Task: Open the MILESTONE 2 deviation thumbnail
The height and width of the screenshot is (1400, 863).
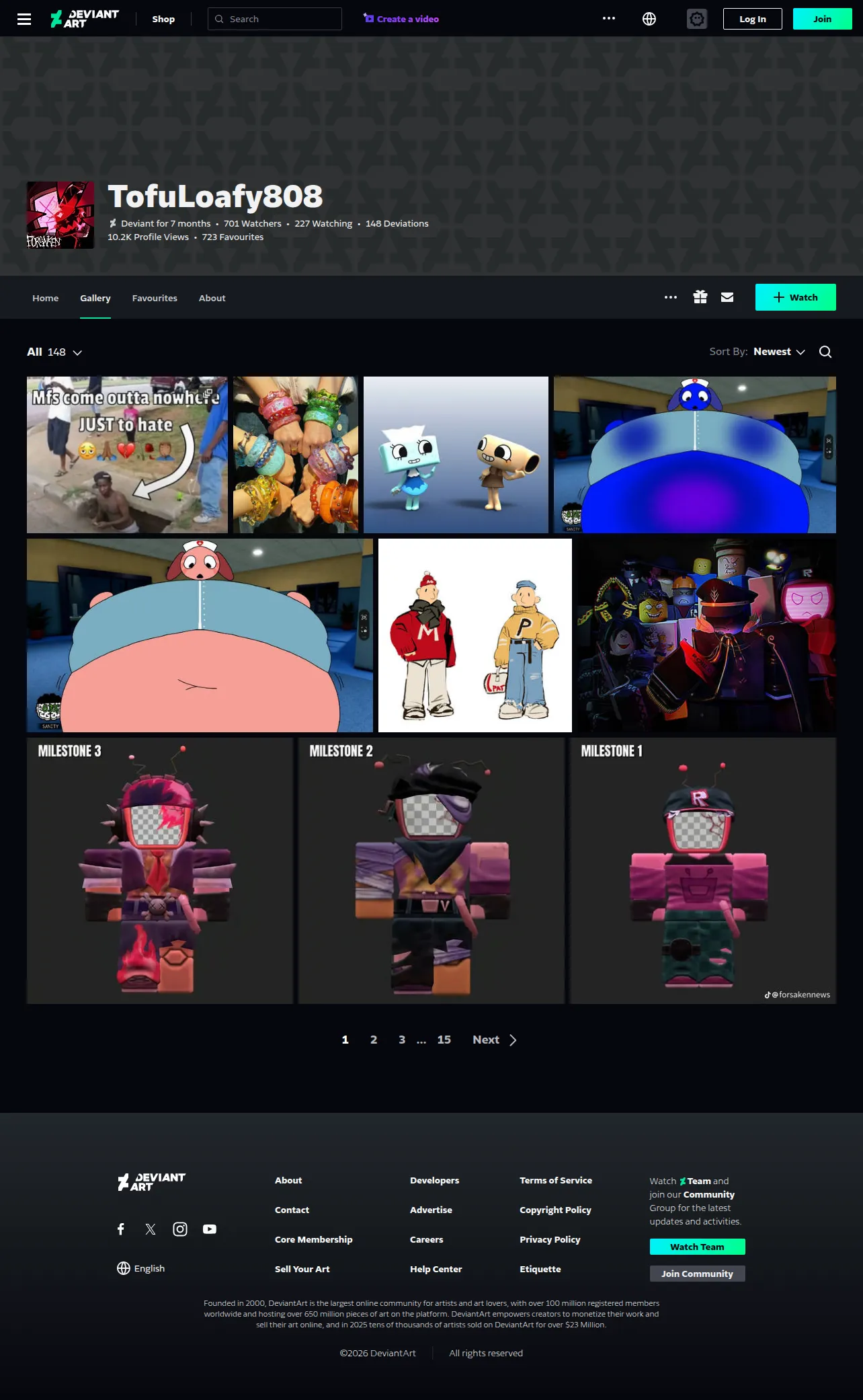Action: (431, 871)
